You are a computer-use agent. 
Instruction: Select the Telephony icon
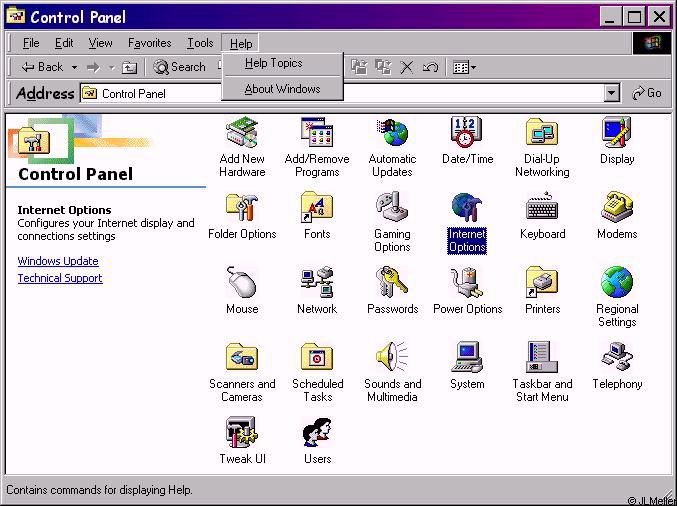617,357
